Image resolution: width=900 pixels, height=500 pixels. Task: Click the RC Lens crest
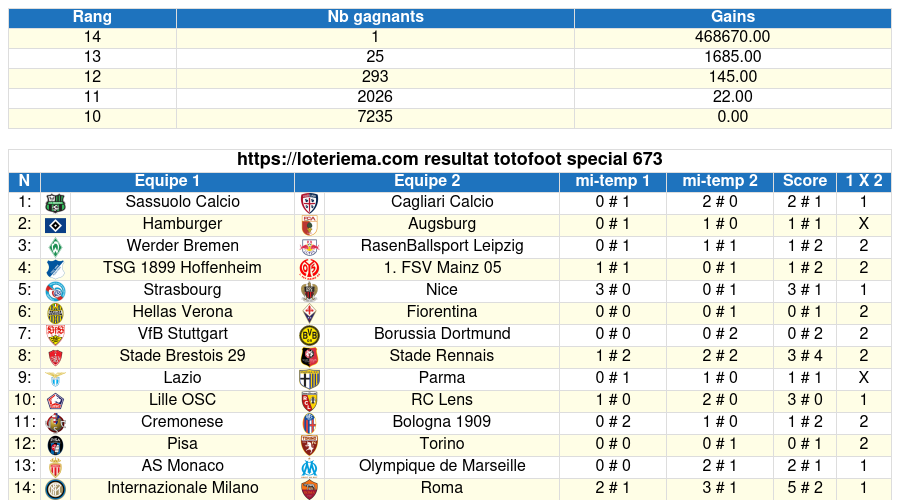click(x=309, y=401)
